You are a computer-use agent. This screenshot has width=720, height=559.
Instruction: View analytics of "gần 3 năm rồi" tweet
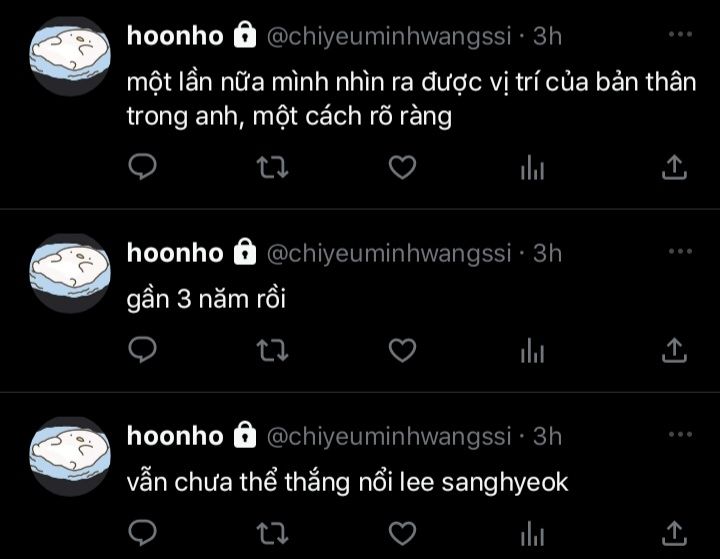click(x=532, y=350)
